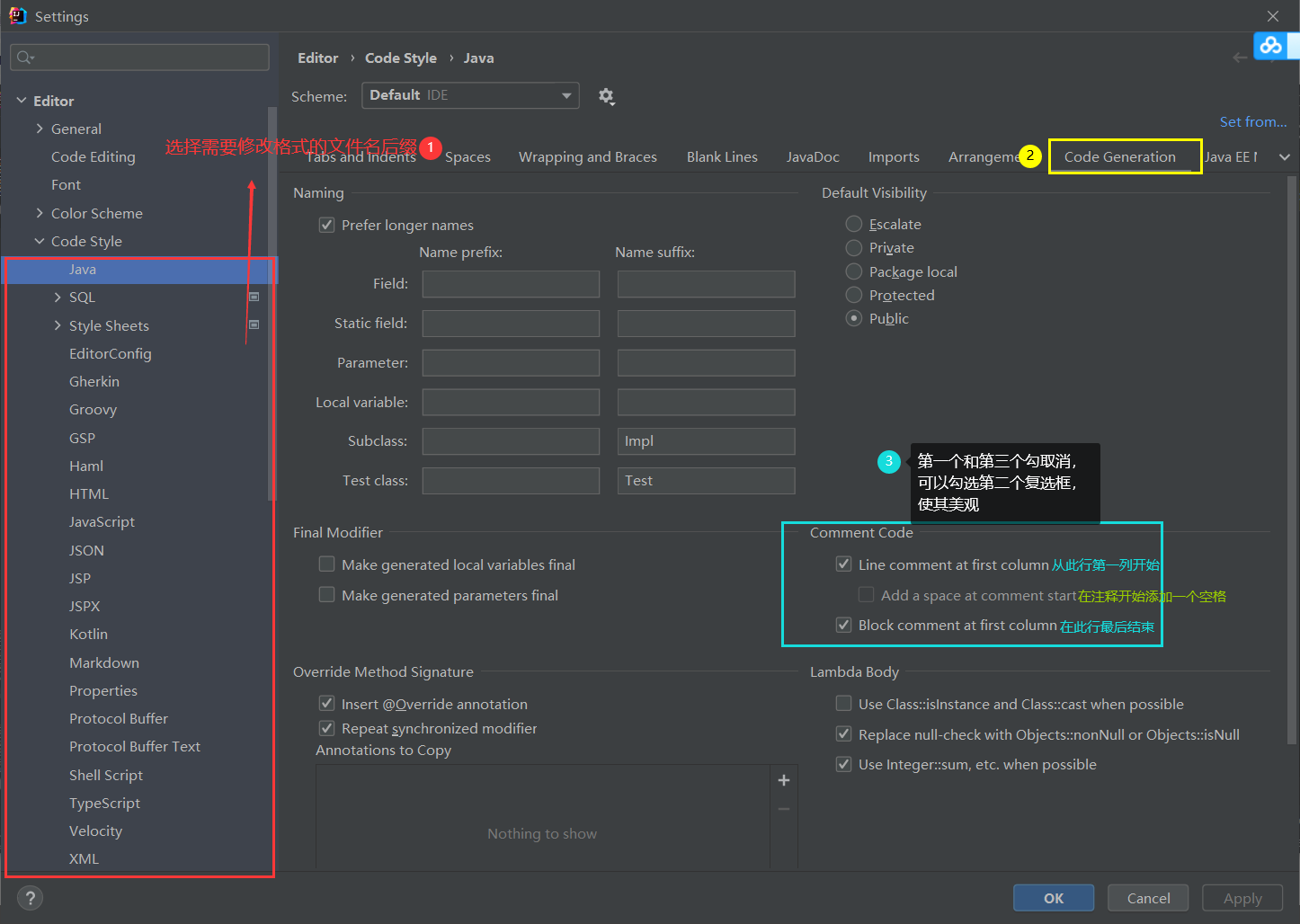The width and height of the screenshot is (1300, 924).
Task: Click the Style Sheets project-level settings icon
Action: pos(254,324)
